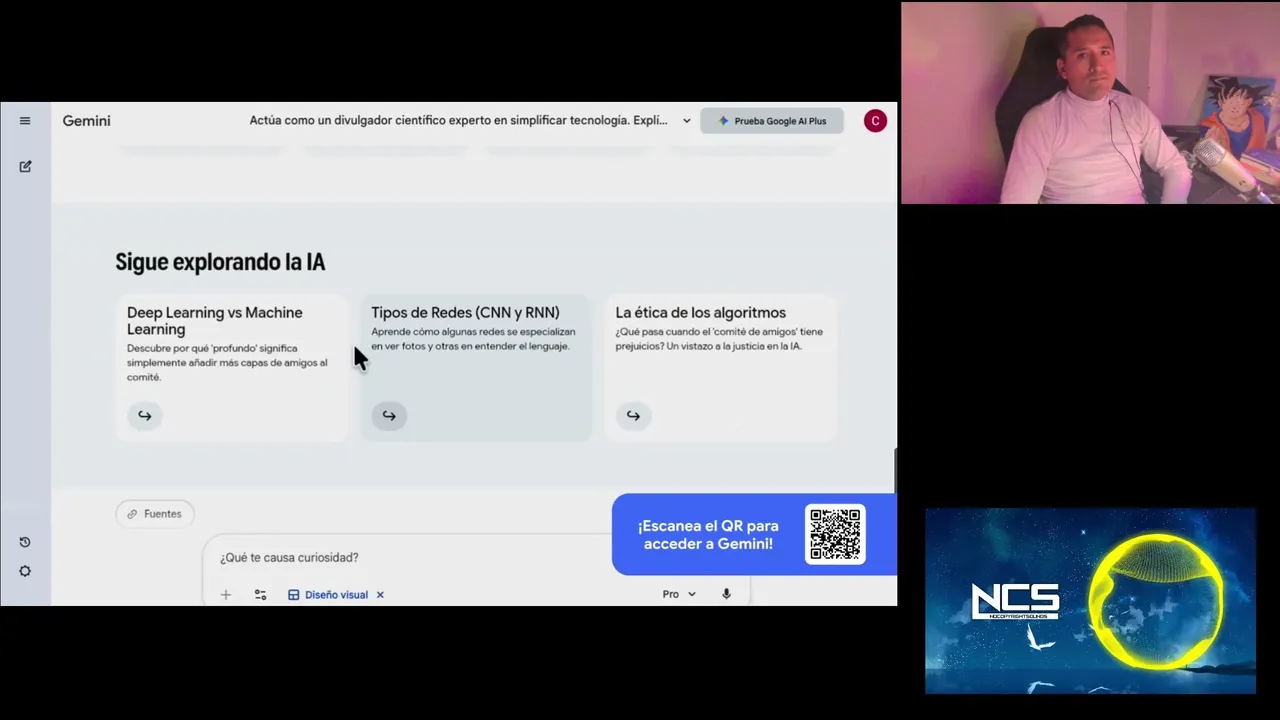Click the plus icon to add files
The image size is (1280, 720).
tap(226, 595)
